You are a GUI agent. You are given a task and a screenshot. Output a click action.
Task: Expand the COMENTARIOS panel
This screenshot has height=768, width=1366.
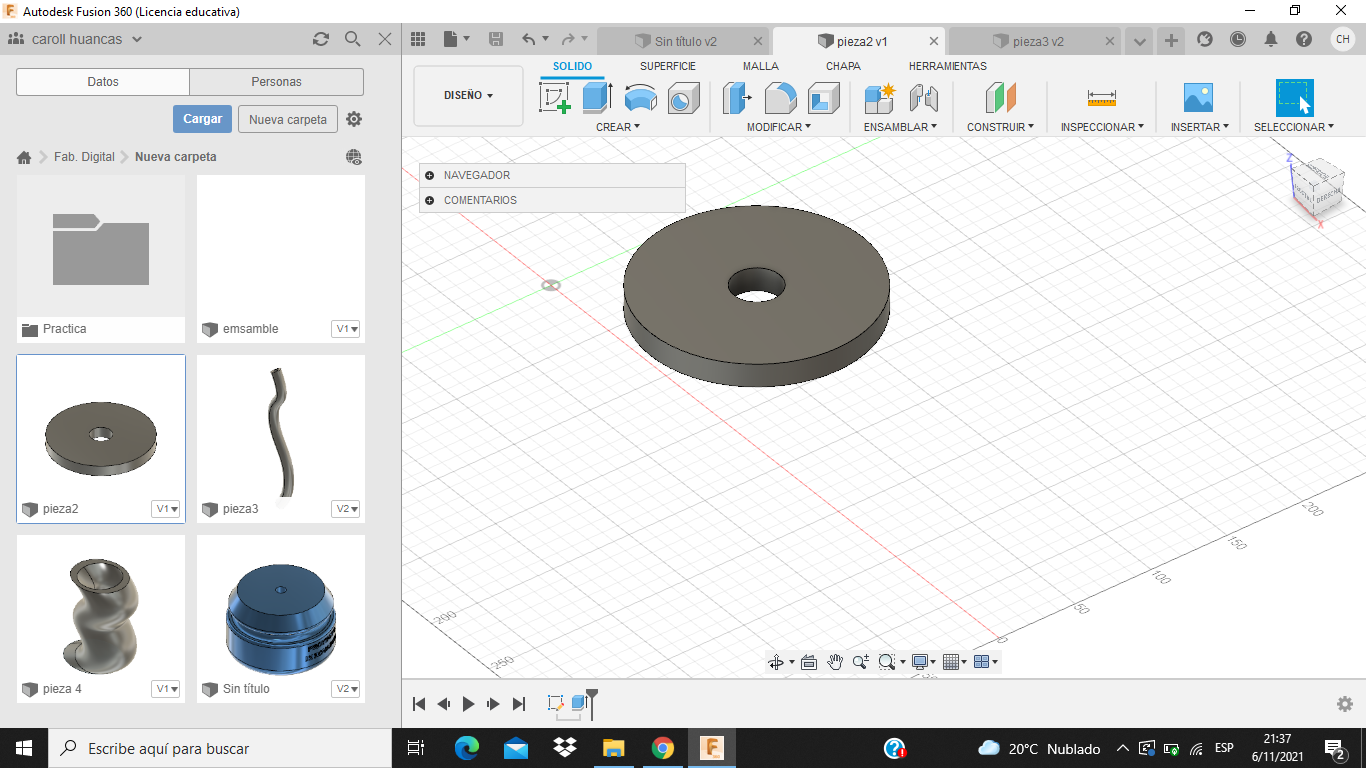[429, 200]
